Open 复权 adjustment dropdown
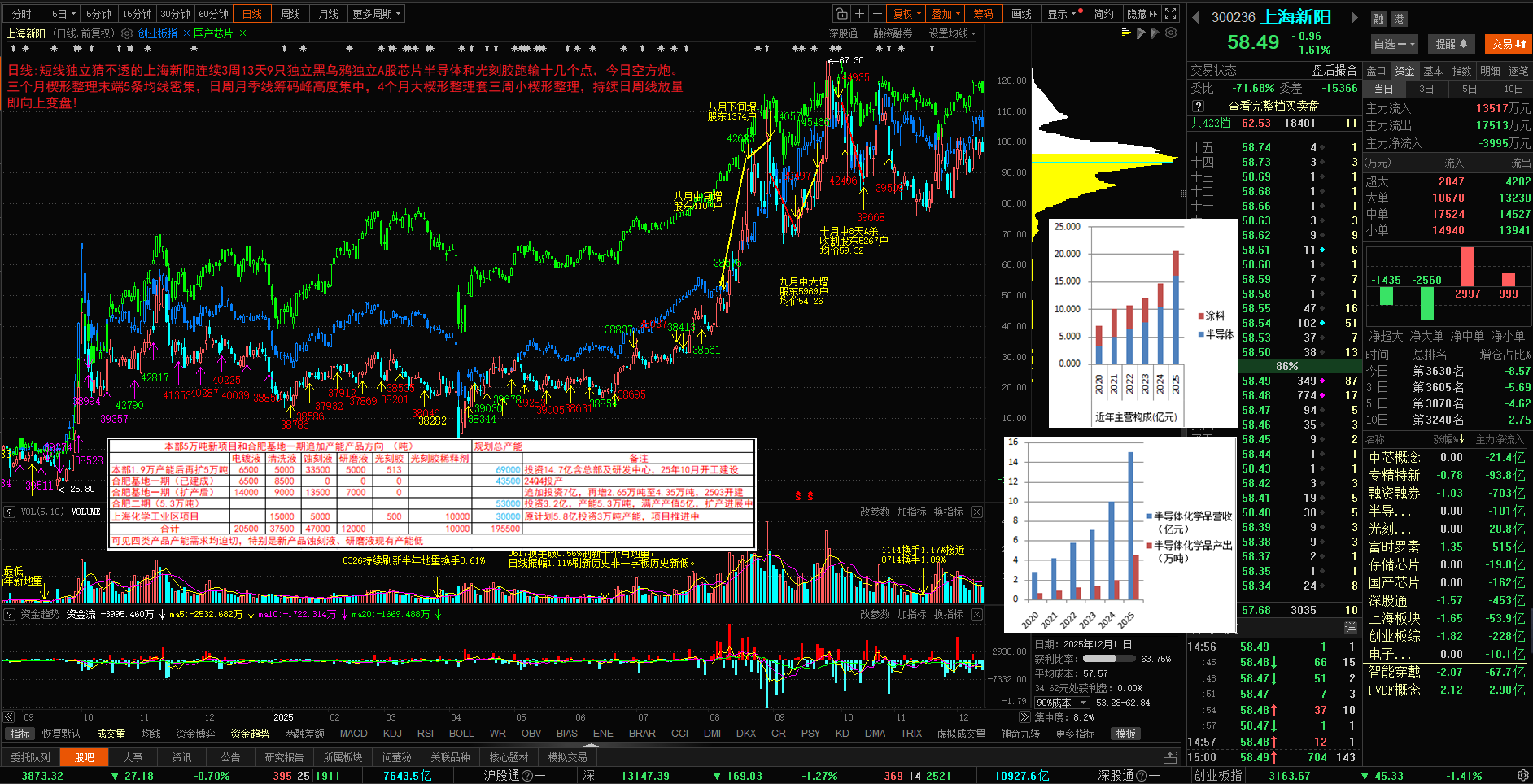This screenshot has width=1533, height=784. pos(907,14)
